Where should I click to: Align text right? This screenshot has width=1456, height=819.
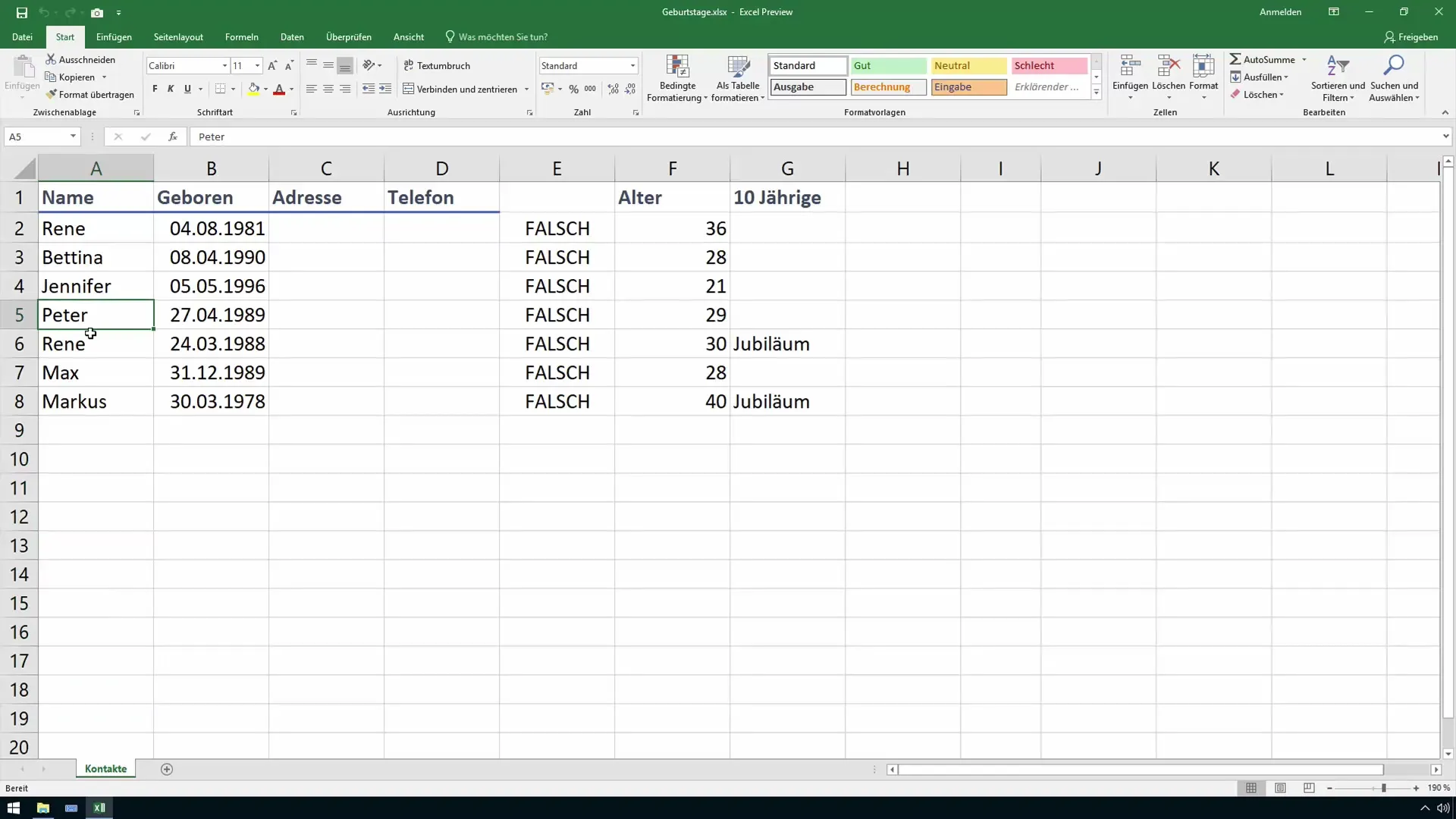pyautogui.click(x=345, y=89)
